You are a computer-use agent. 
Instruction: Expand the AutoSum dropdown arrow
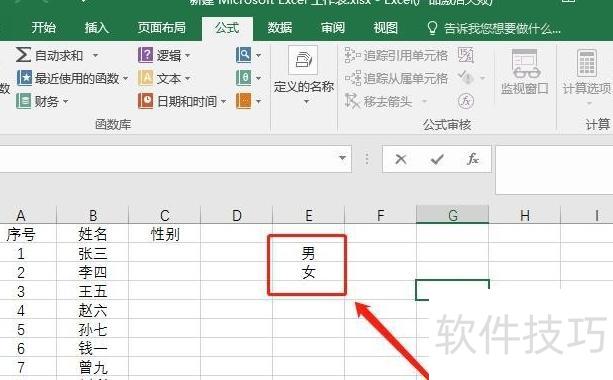95,56
